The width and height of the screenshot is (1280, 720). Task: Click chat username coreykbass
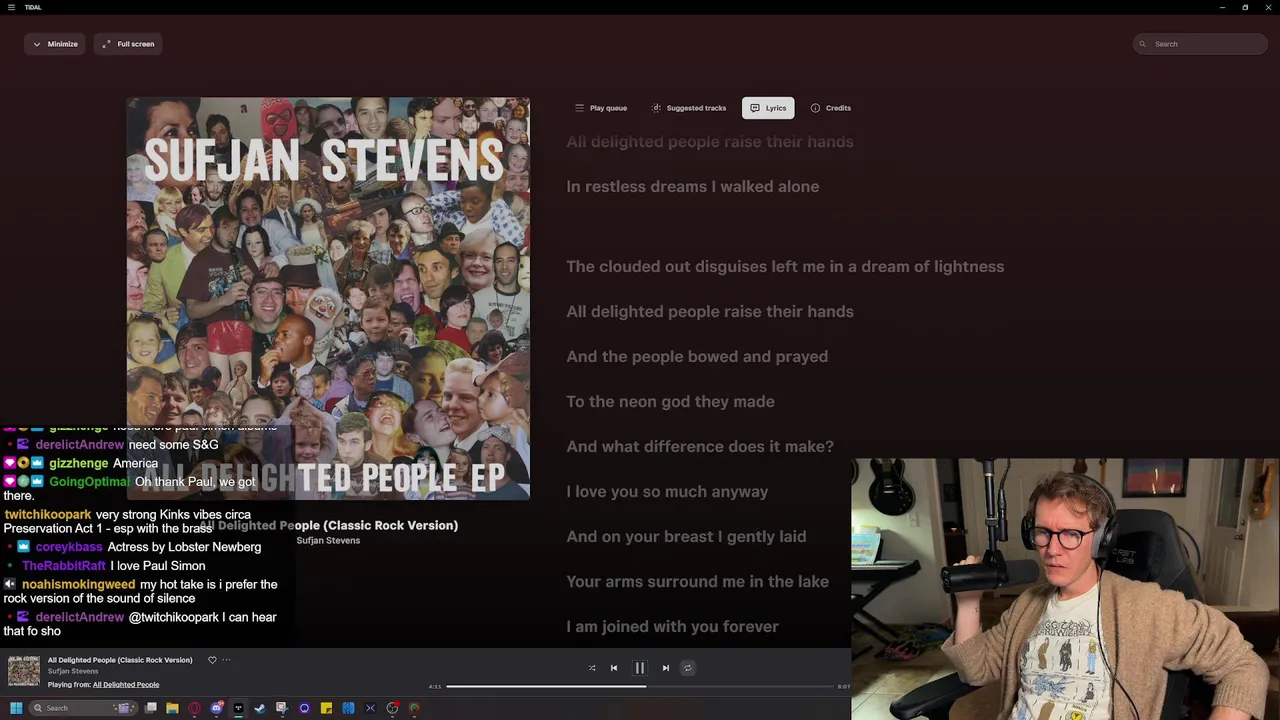(x=69, y=547)
